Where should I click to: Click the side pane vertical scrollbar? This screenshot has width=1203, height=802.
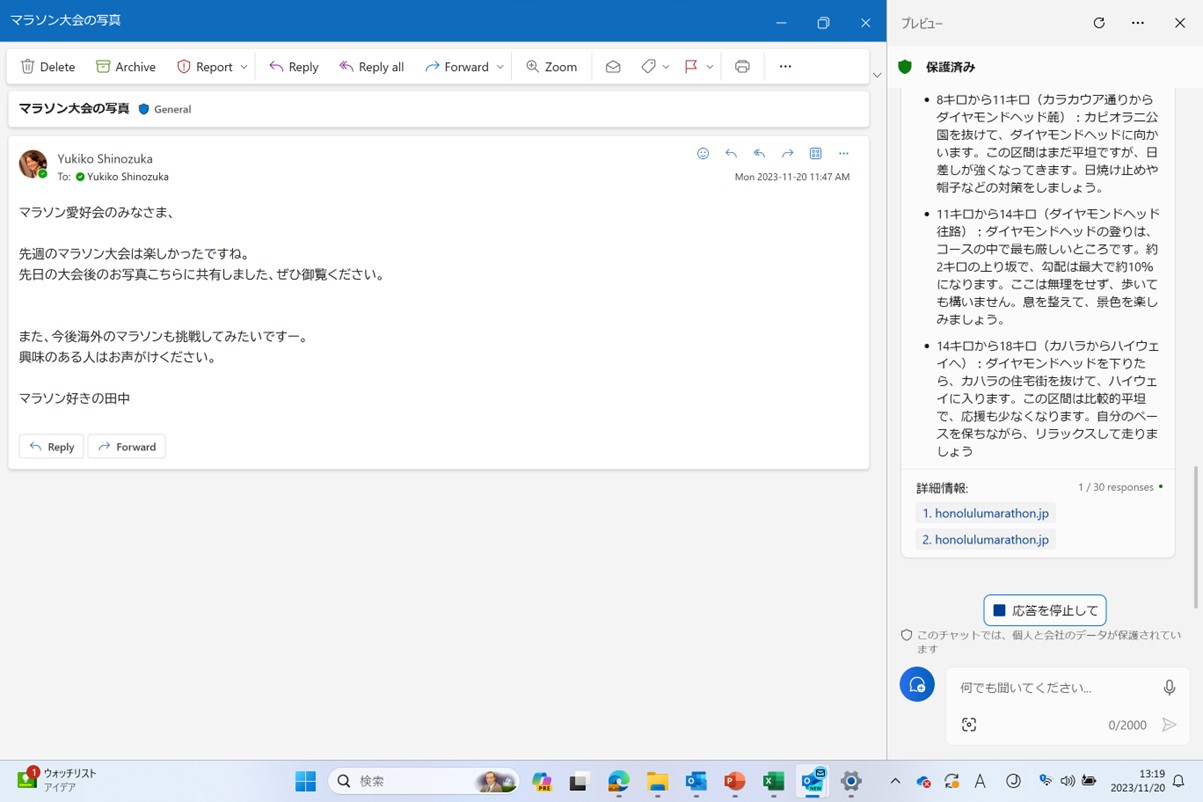tap(1196, 537)
